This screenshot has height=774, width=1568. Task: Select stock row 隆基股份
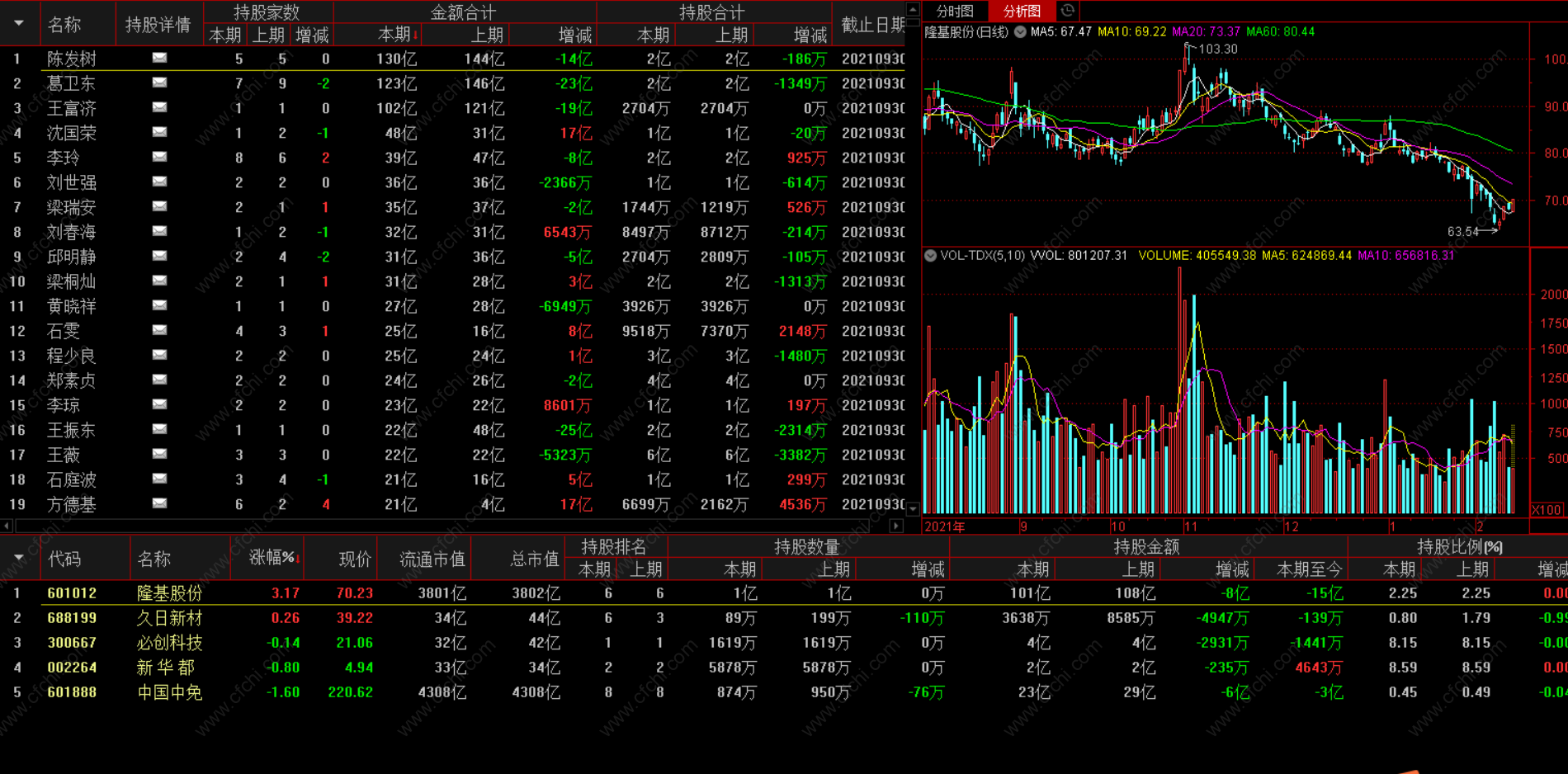pos(784,592)
